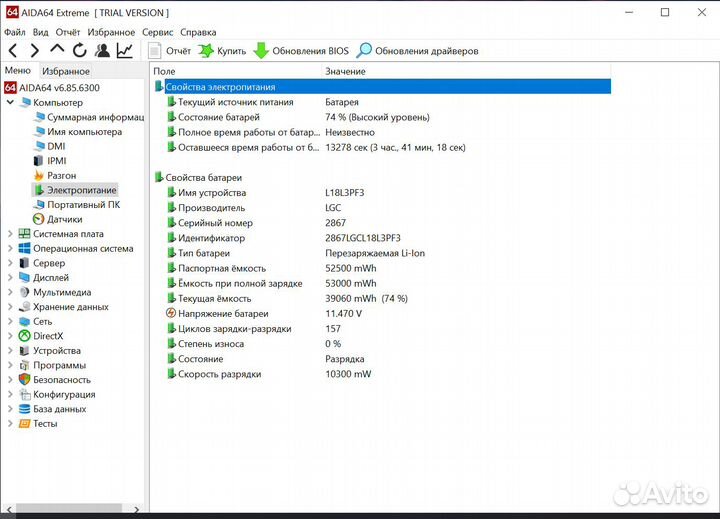
Task: Click the Отчёт report page icon
Action: point(155,51)
